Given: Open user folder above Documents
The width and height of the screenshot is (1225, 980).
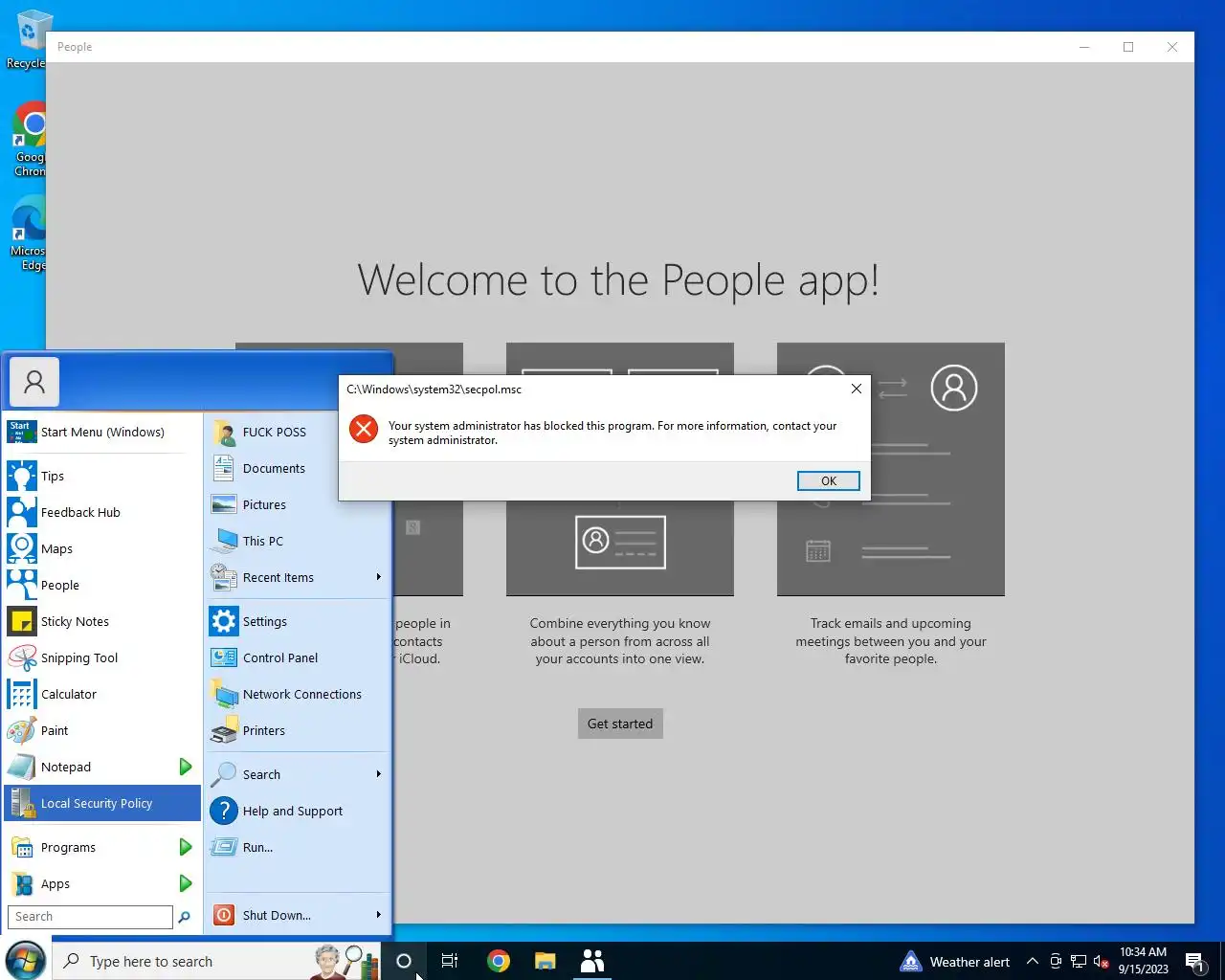Looking at the screenshot, I should 298,432.
